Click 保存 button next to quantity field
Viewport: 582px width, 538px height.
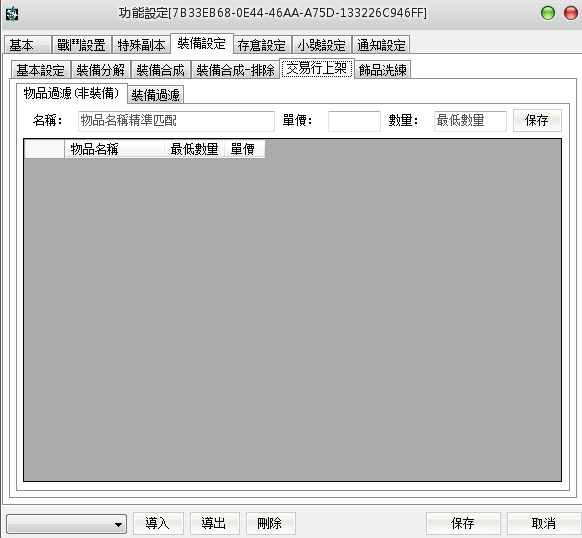pyautogui.click(x=537, y=120)
